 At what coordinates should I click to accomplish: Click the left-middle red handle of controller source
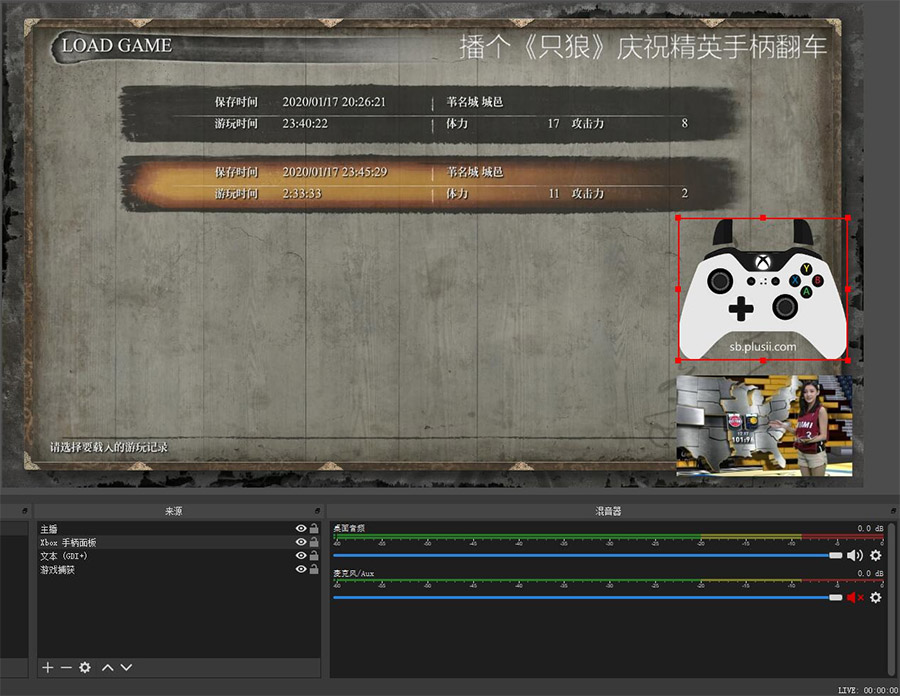pyautogui.click(x=678, y=289)
